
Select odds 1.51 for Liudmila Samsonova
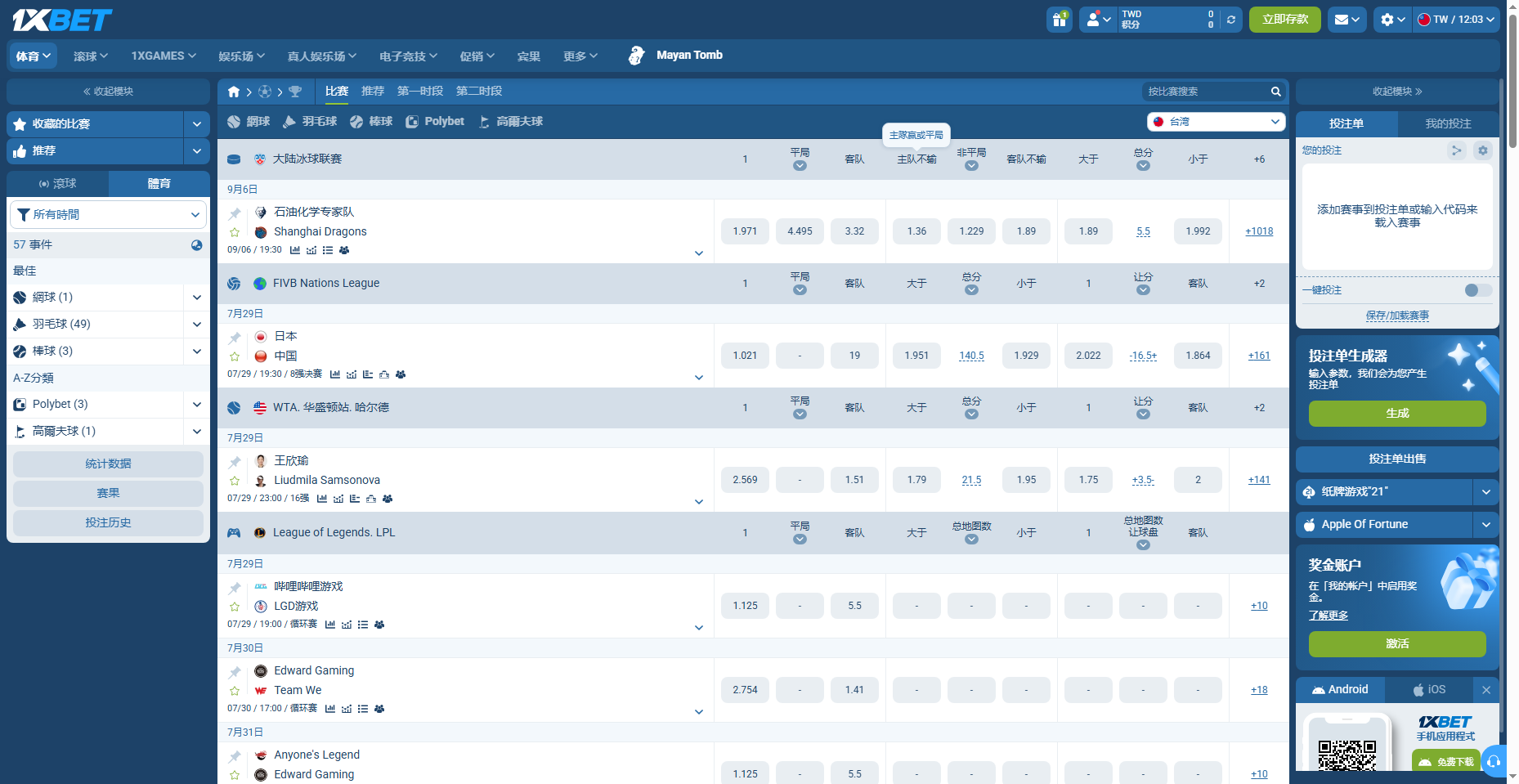pyautogui.click(x=854, y=480)
